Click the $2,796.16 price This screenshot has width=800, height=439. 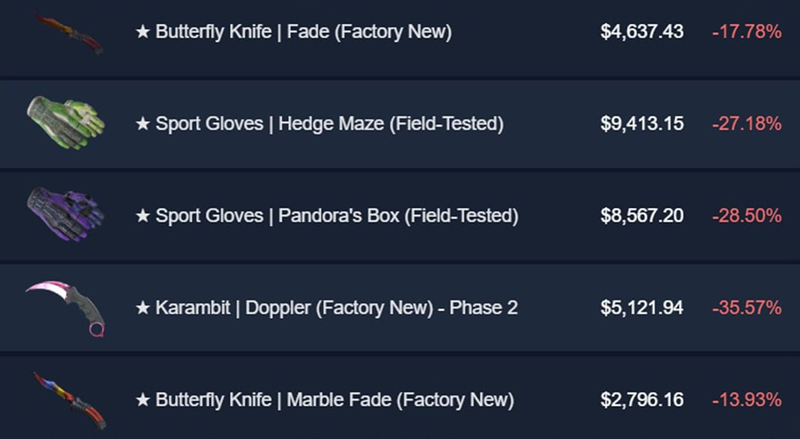tap(642, 400)
